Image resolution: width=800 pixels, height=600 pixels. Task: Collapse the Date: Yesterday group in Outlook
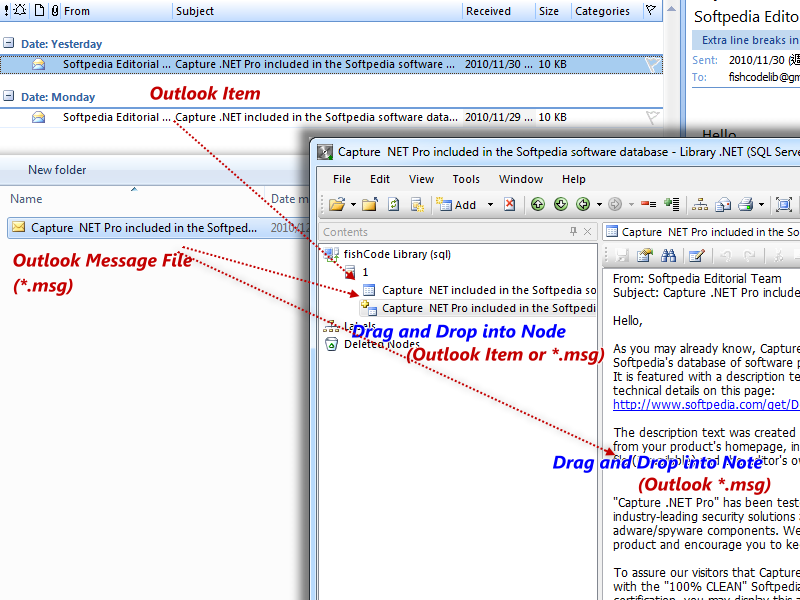(7, 44)
